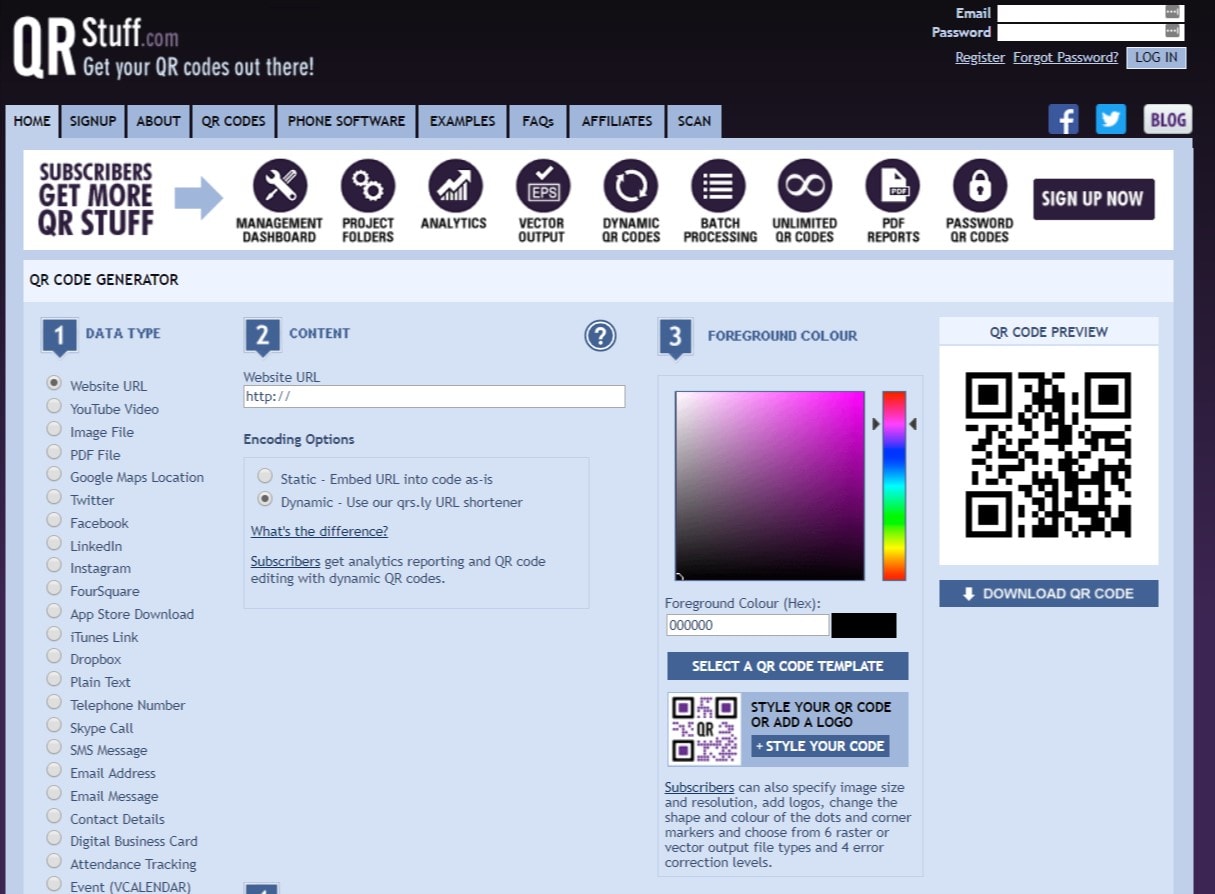Open the Facebook page icon
Image resolution: width=1215 pixels, height=894 pixels.
pyautogui.click(x=1063, y=120)
